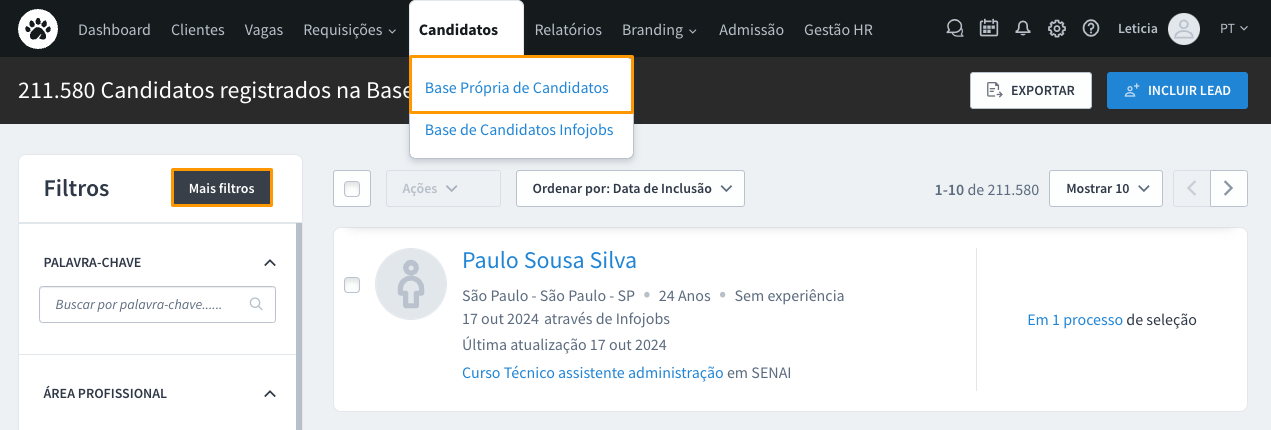Open the calendar icon

tap(989, 29)
